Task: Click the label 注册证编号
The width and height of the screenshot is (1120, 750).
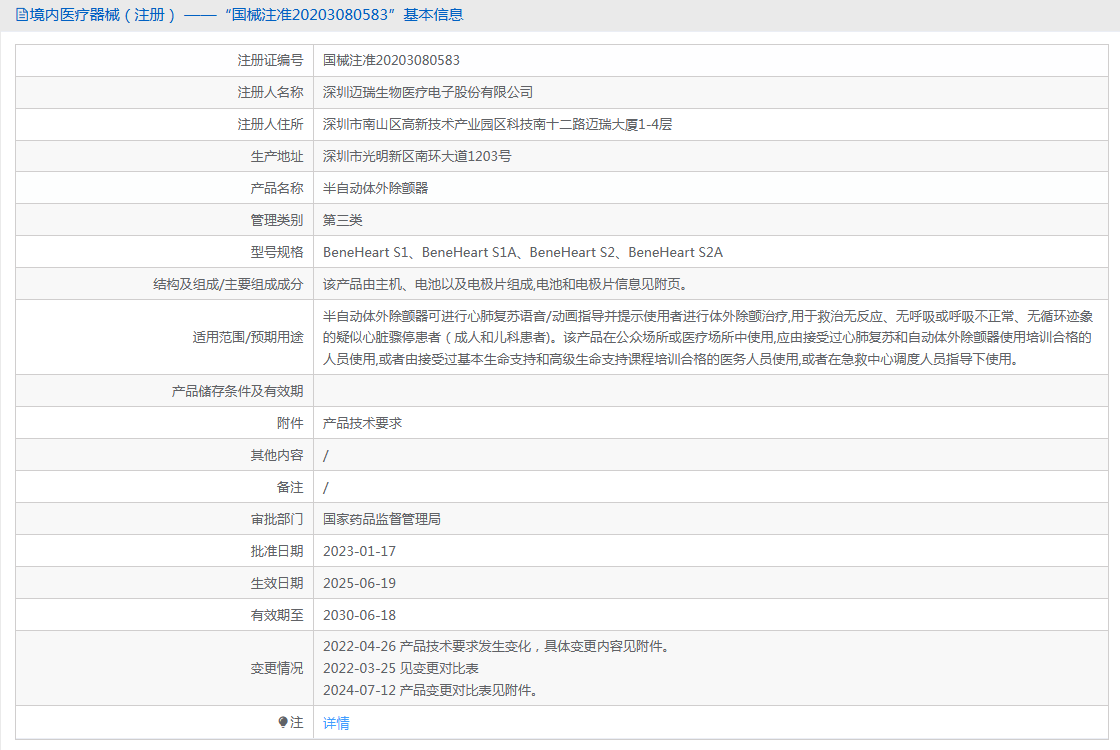Action: pos(271,60)
